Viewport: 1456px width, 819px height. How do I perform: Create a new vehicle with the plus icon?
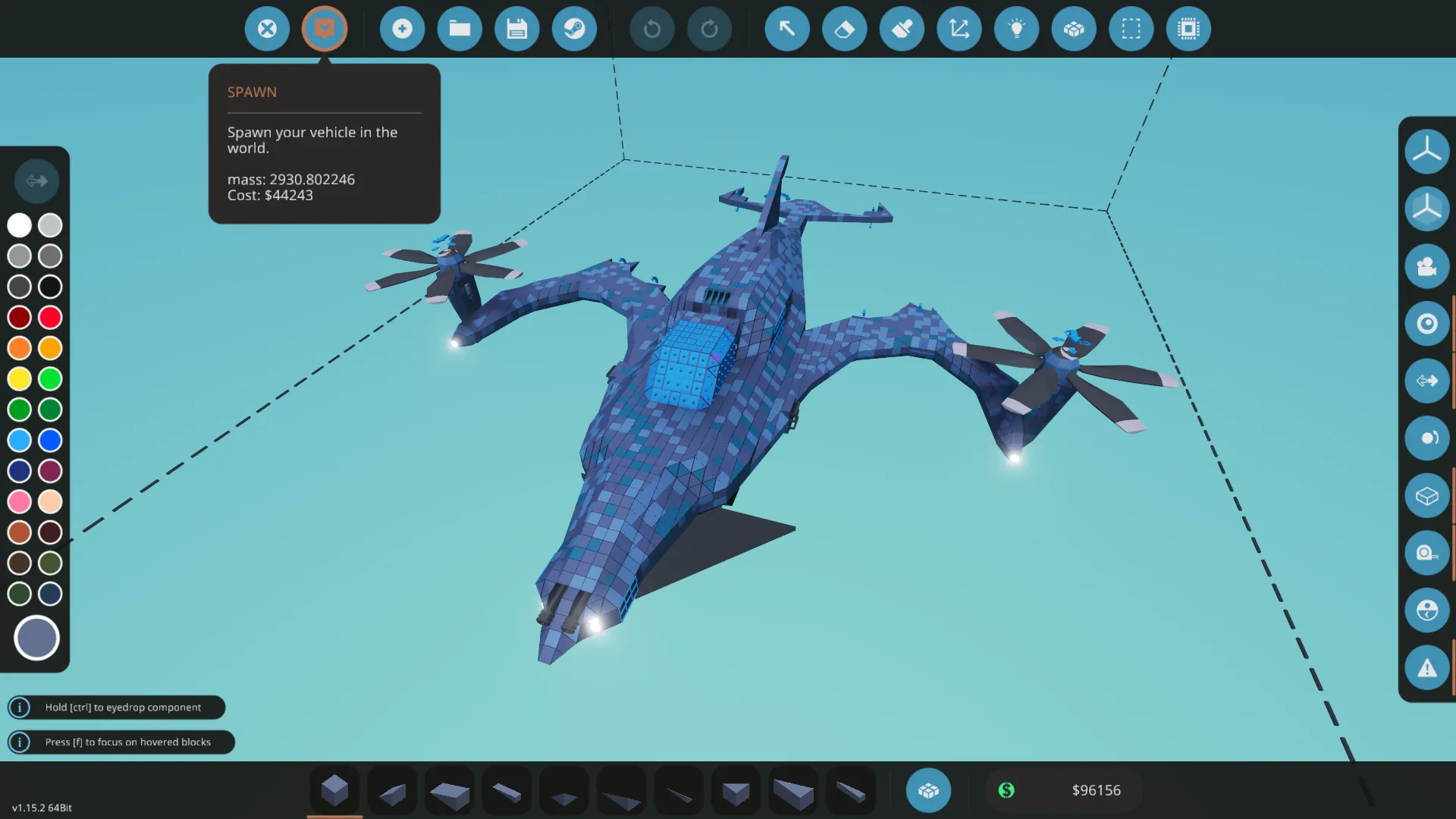pyautogui.click(x=402, y=29)
